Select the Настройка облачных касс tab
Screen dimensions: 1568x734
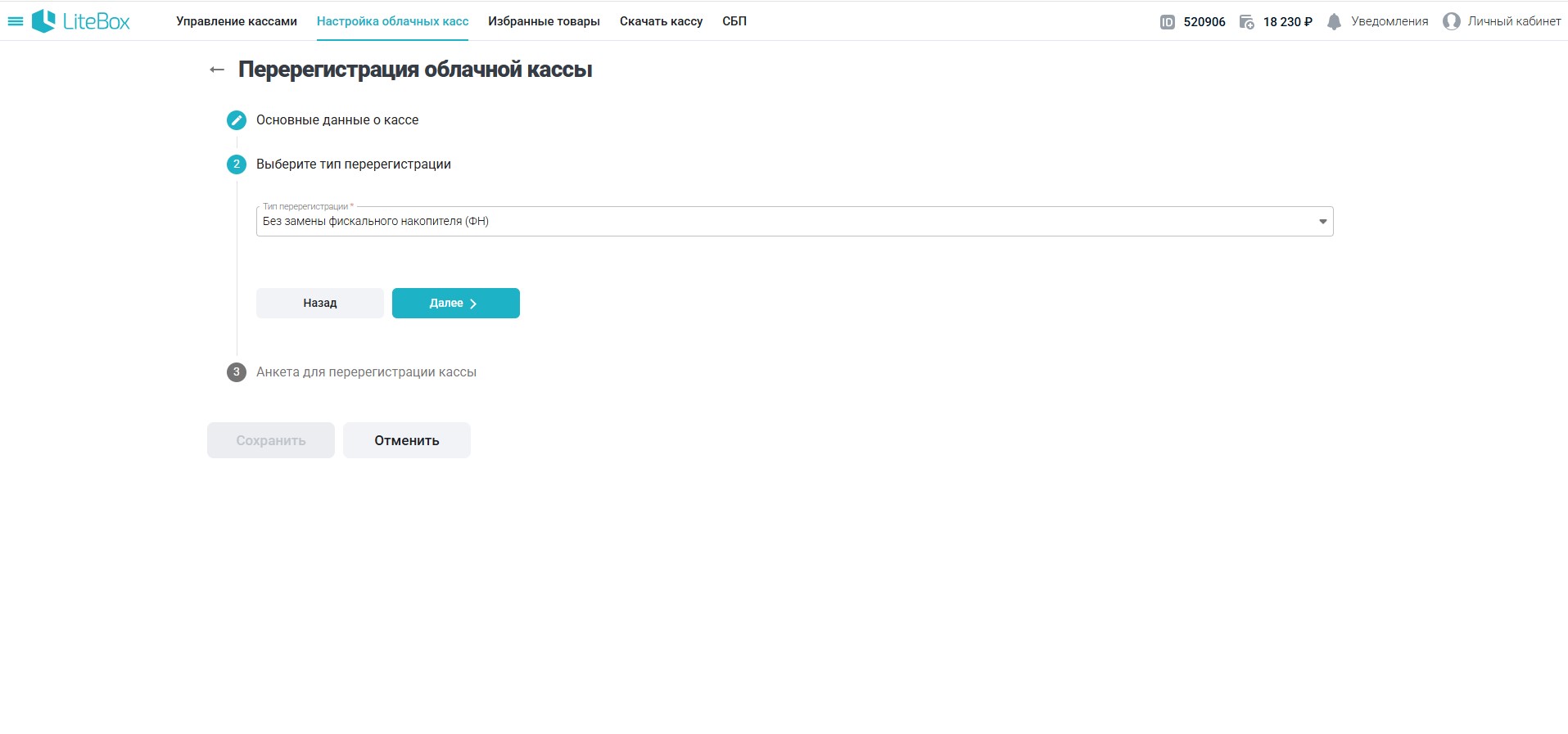coord(392,21)
